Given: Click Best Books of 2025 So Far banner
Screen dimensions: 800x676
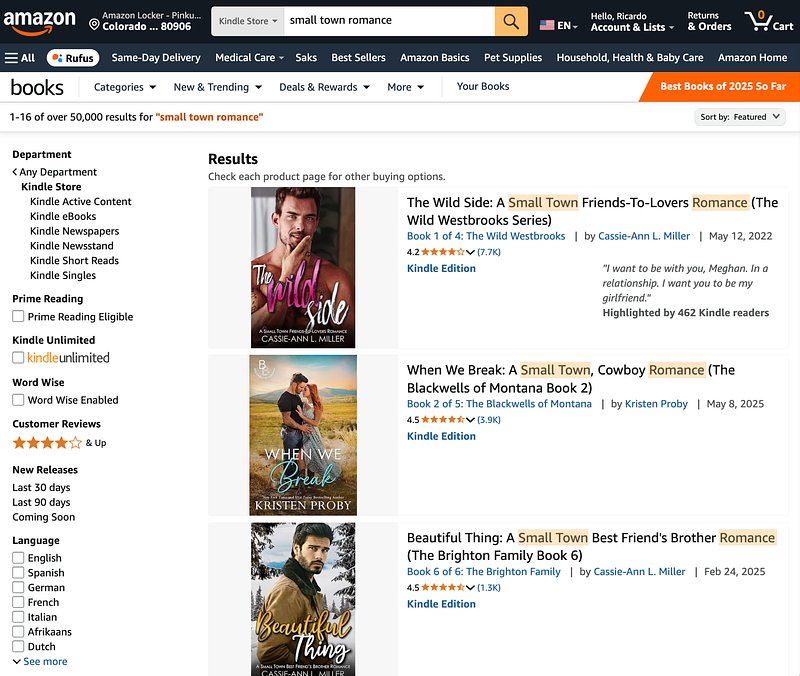Looking at the screenshot, I should tap(722, 87).
